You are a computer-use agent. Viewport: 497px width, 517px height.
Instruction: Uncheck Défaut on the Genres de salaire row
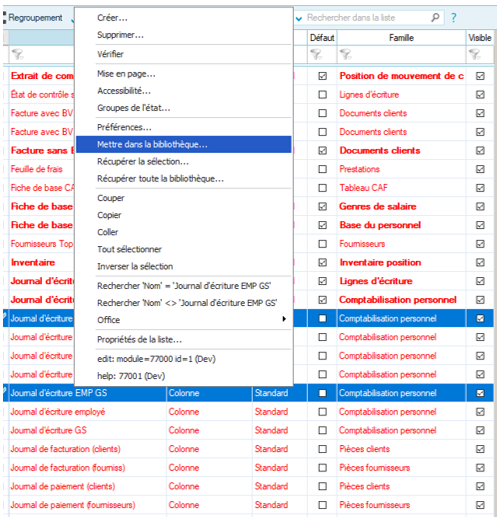pos(322,206)
